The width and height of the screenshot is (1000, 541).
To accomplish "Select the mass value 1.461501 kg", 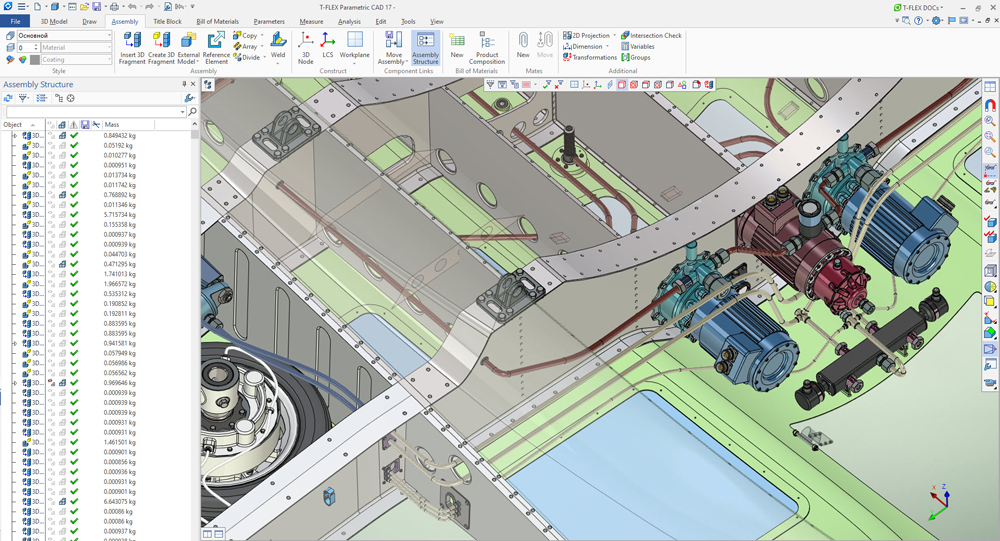I will pos(120,442).
